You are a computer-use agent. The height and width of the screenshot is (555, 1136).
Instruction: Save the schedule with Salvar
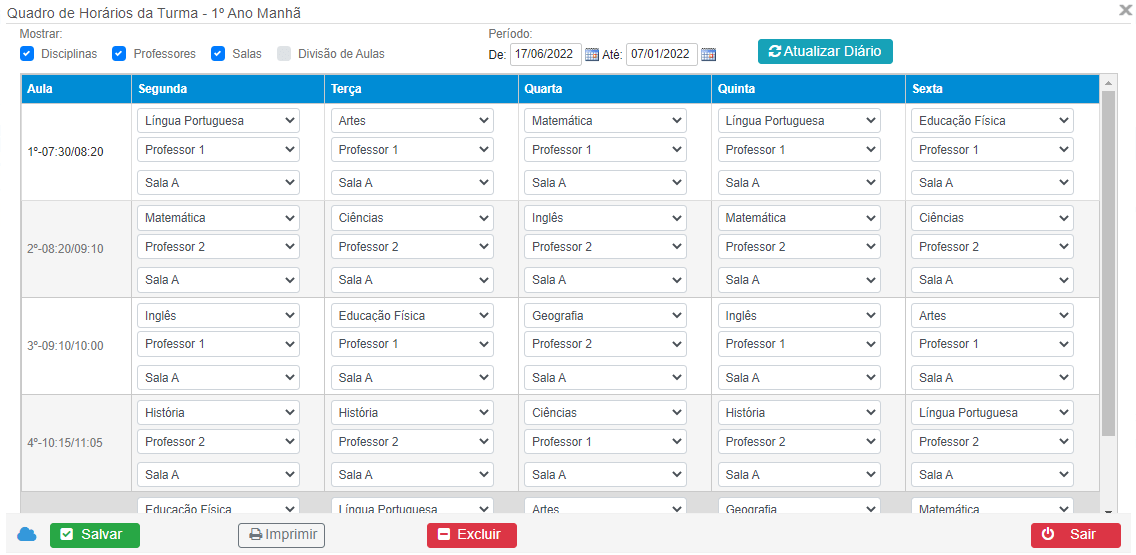tap(95, 535)
